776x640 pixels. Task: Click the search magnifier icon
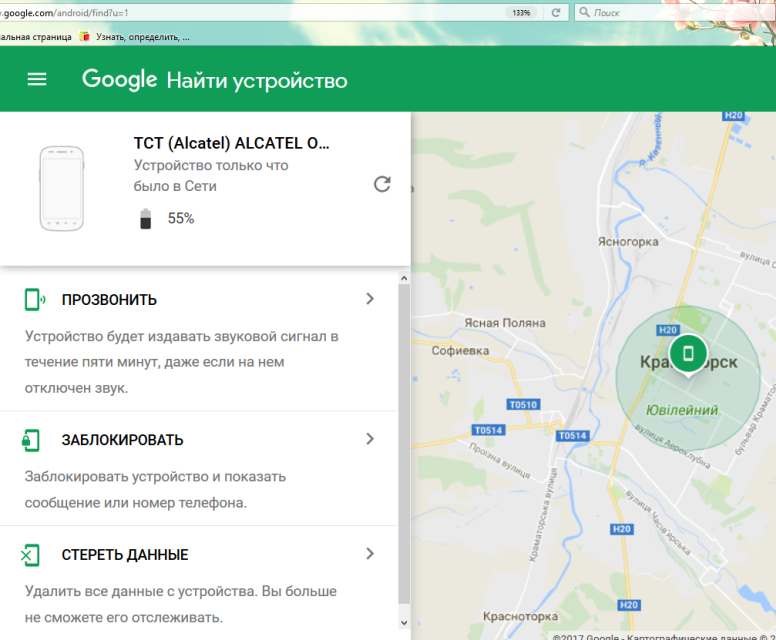coord(584,12)
